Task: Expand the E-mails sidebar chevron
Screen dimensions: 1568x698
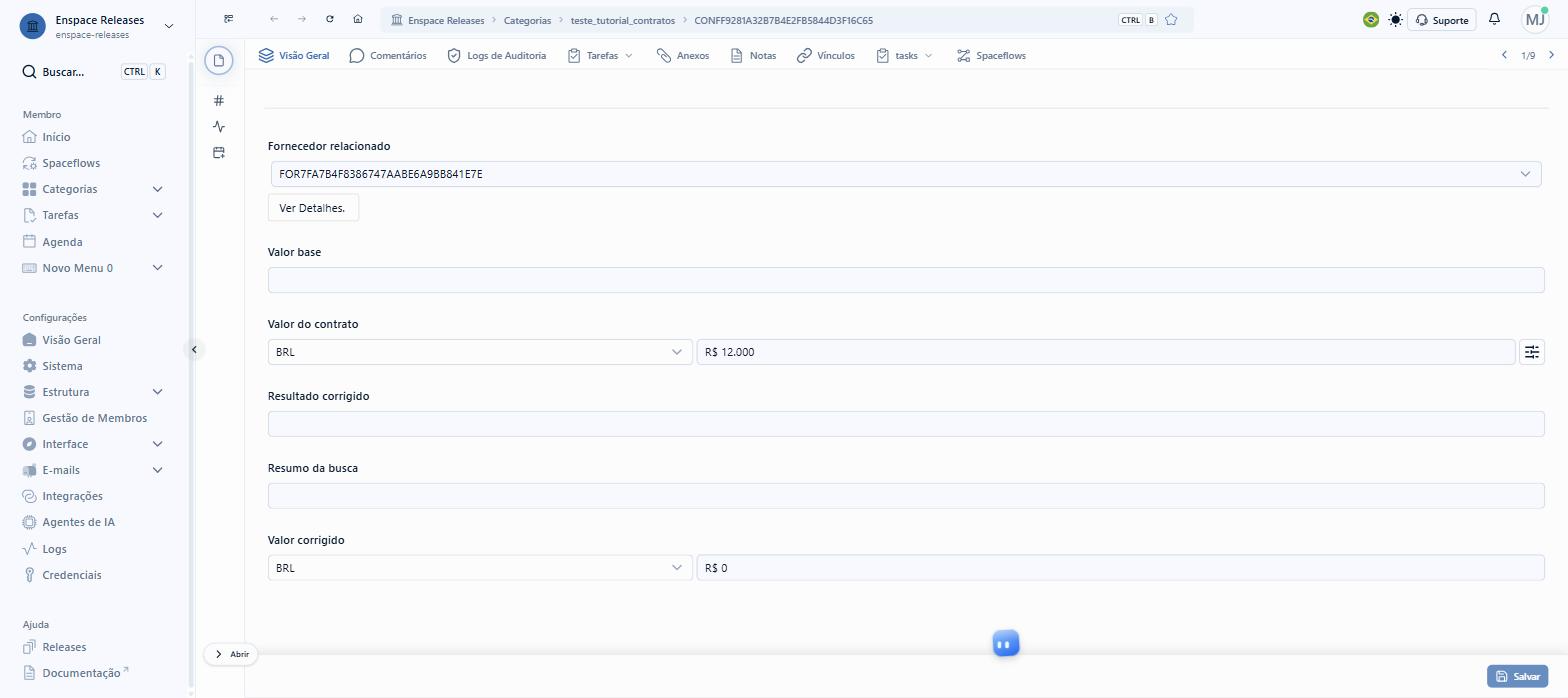Action: [157, 470]
